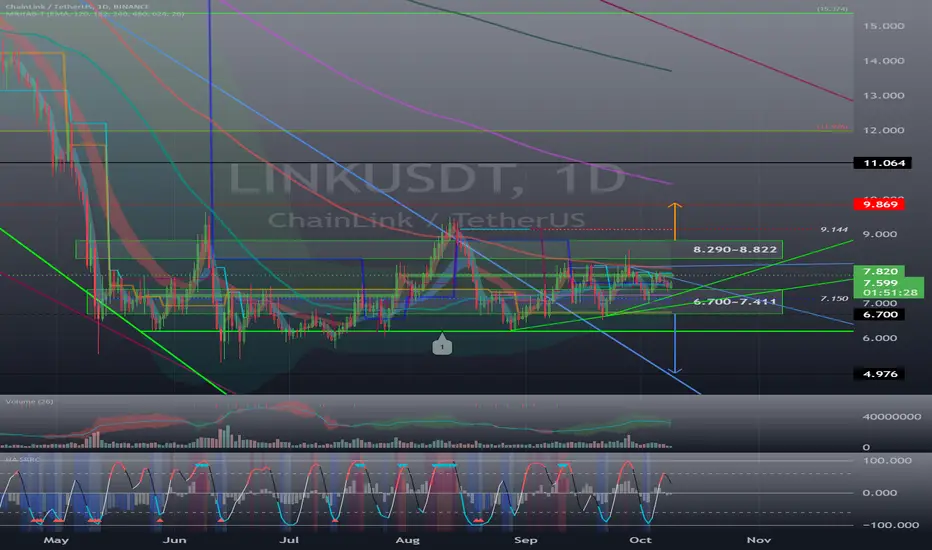Select the red 9.869 price label
This screenshot has width=932, height=550.
(x=880, y=205)
